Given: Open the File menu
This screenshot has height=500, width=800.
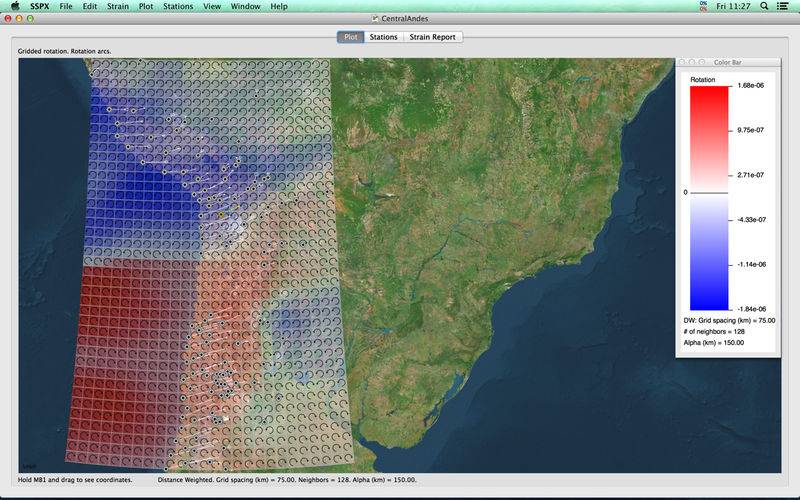Looking at the screenshot, I should click(66, 6).
